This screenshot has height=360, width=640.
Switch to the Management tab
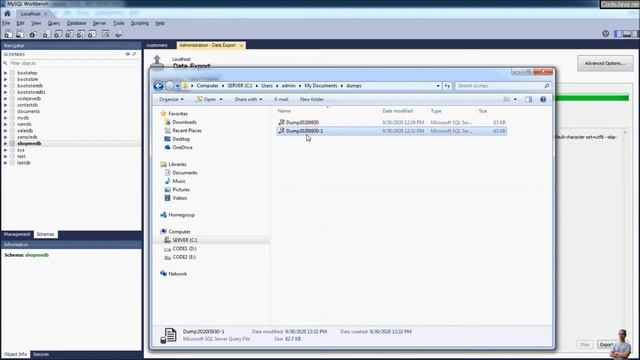(17, 234)
